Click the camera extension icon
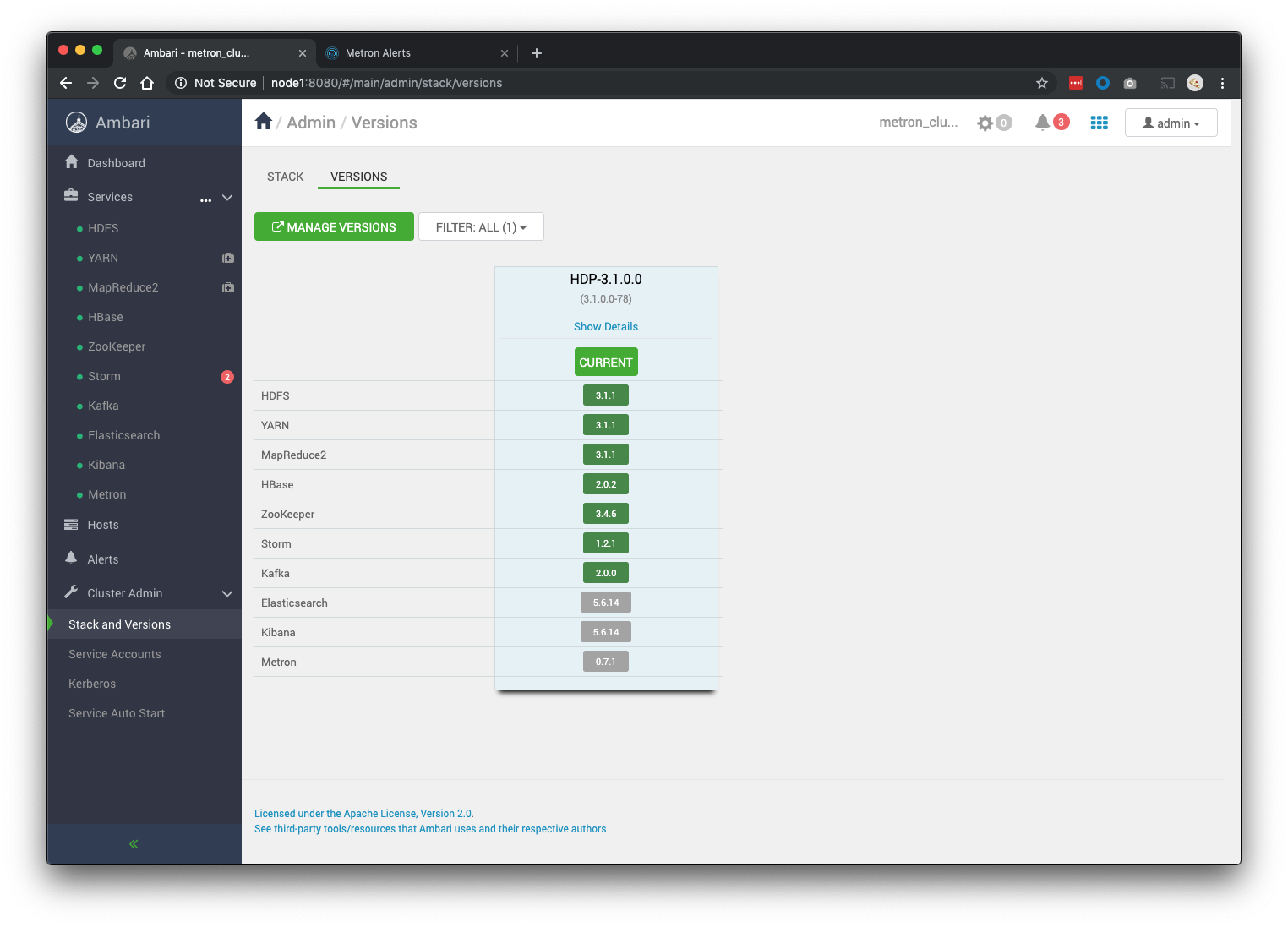This screenshot has width=1288, height=927. point(1130,83)
